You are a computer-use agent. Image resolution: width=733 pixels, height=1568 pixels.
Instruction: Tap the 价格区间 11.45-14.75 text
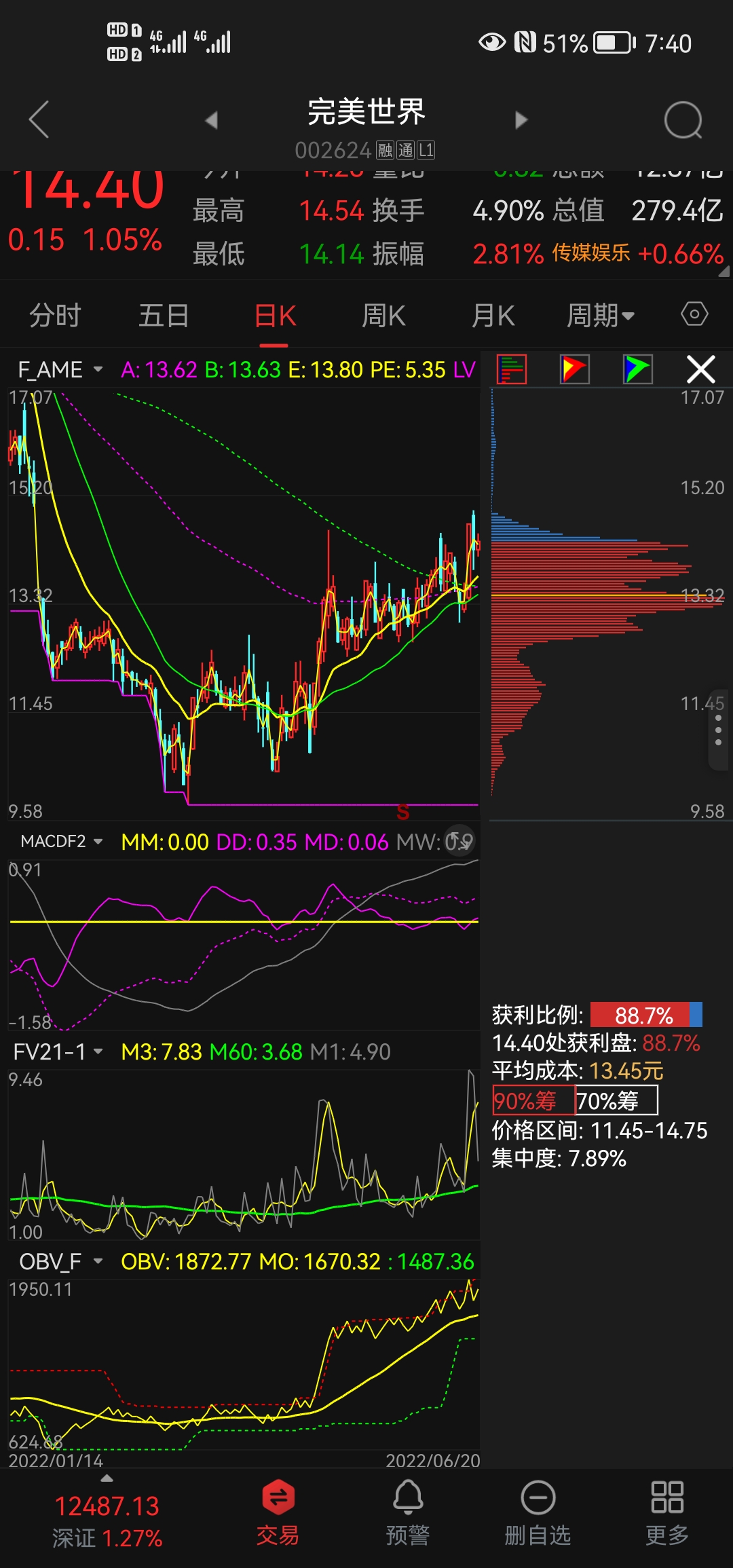coord(599,1130)
